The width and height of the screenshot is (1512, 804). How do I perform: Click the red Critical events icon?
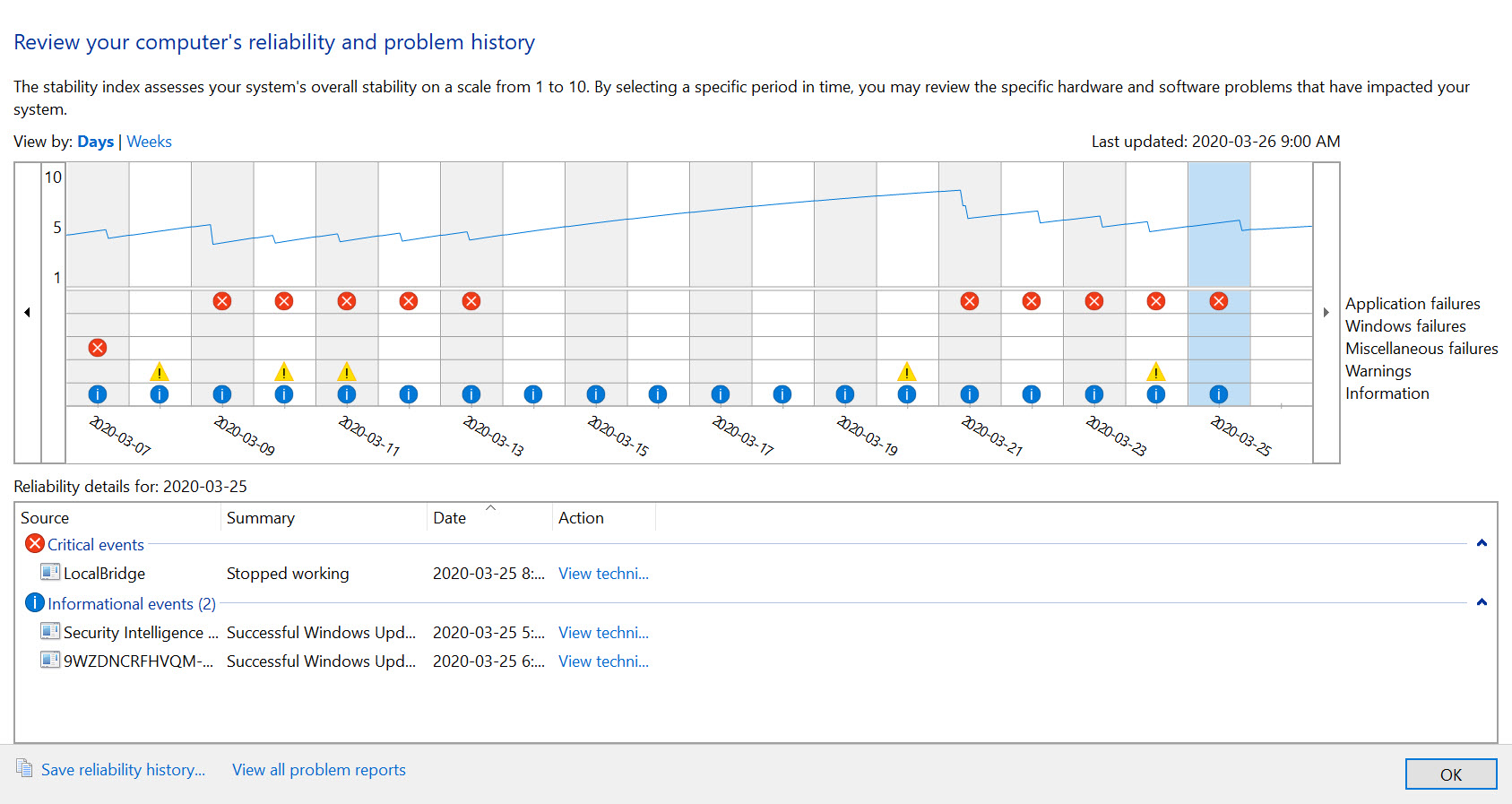pos(35,544)
